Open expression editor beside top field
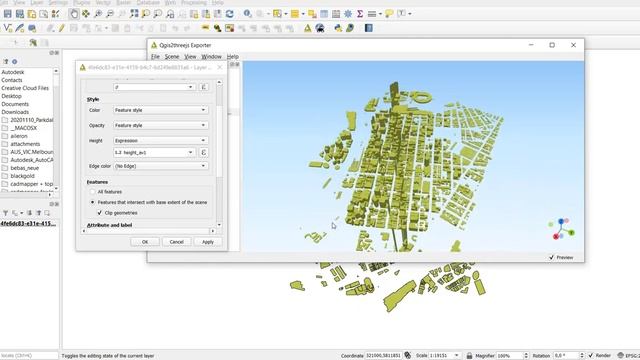This screenshot has width=640, height=360. (204, 87)
